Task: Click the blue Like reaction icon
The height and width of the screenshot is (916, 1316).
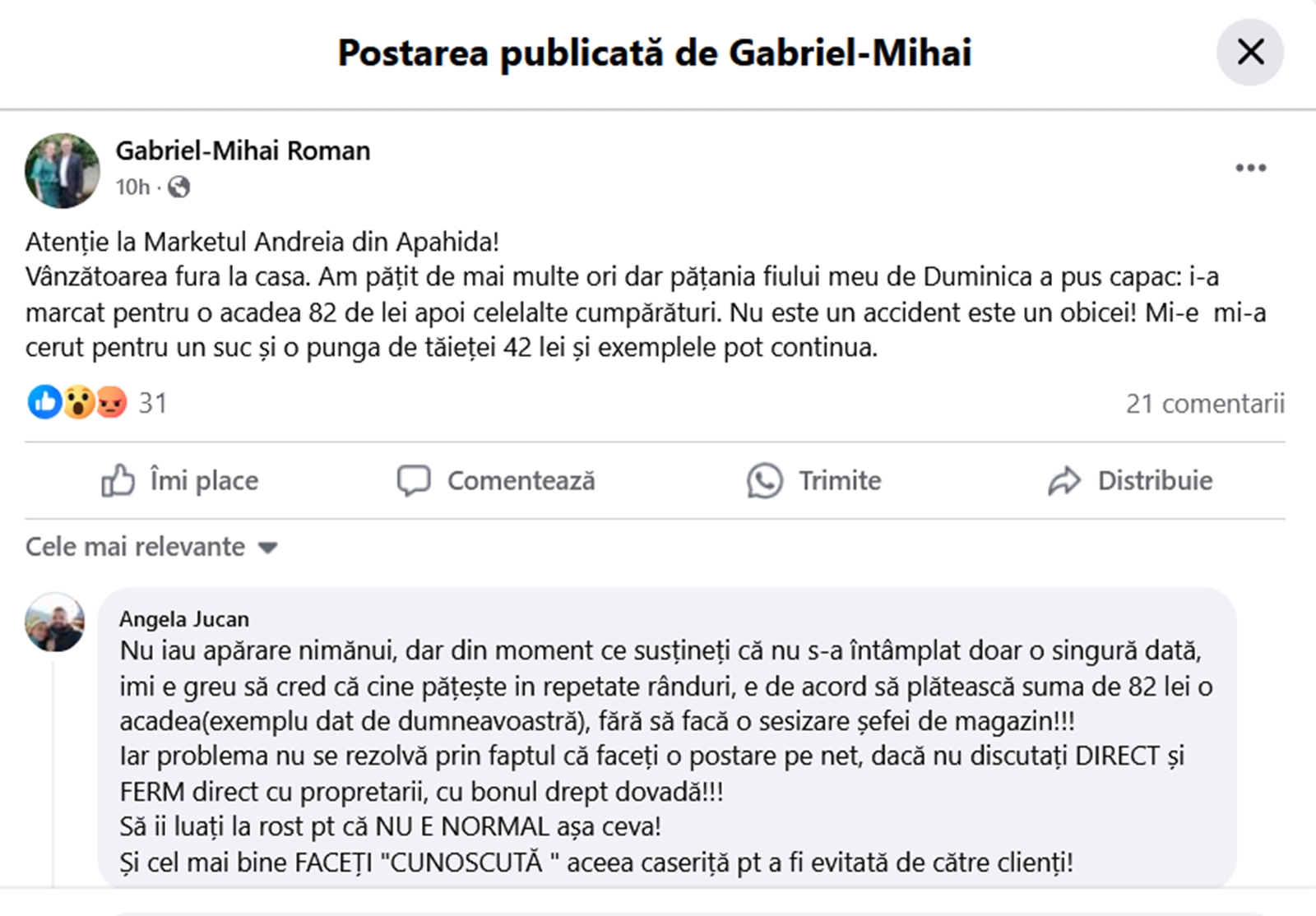Action: 44,403
